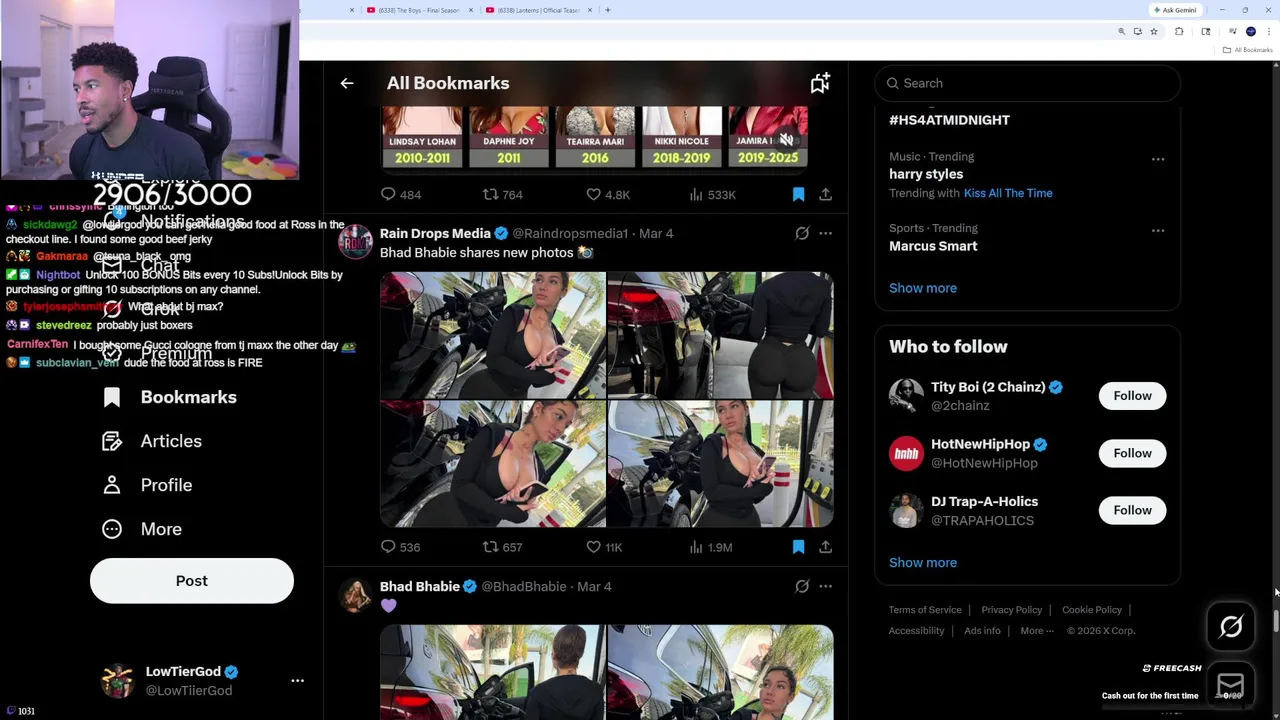
Task: Select Articles in the sidebar
Action: [x=152, y=441]
